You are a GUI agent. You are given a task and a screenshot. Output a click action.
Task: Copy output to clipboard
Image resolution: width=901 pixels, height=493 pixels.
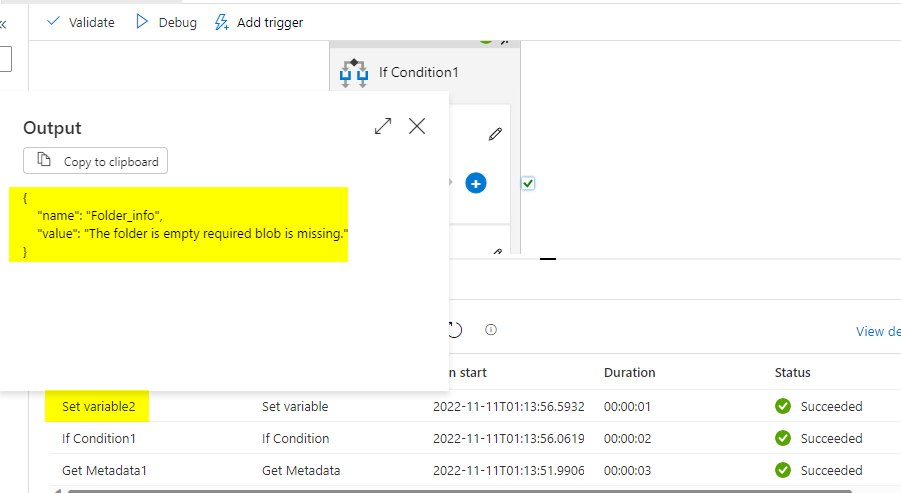point(95,161)
